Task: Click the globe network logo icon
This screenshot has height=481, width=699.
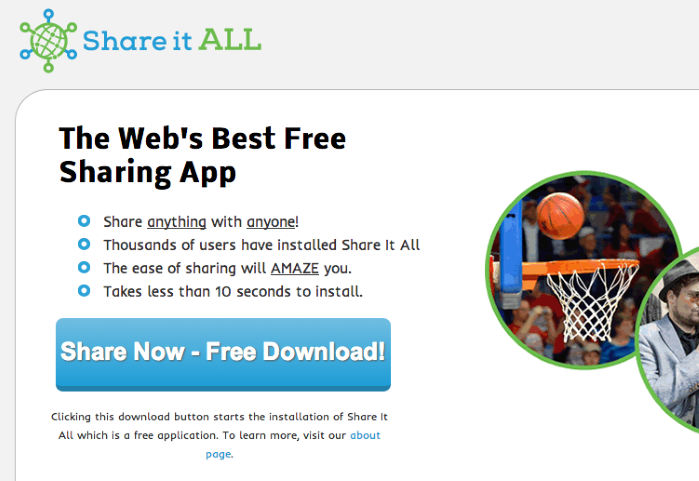Action: pyautogui.click(x=48, y=41)
